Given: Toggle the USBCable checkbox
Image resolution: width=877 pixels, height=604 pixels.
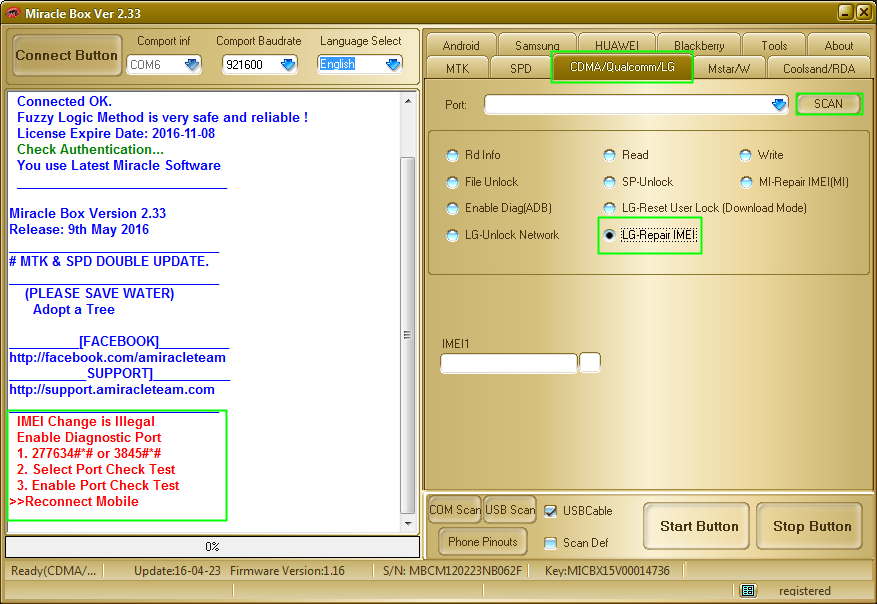Looking at the screenshot, I should click(550, 511).
